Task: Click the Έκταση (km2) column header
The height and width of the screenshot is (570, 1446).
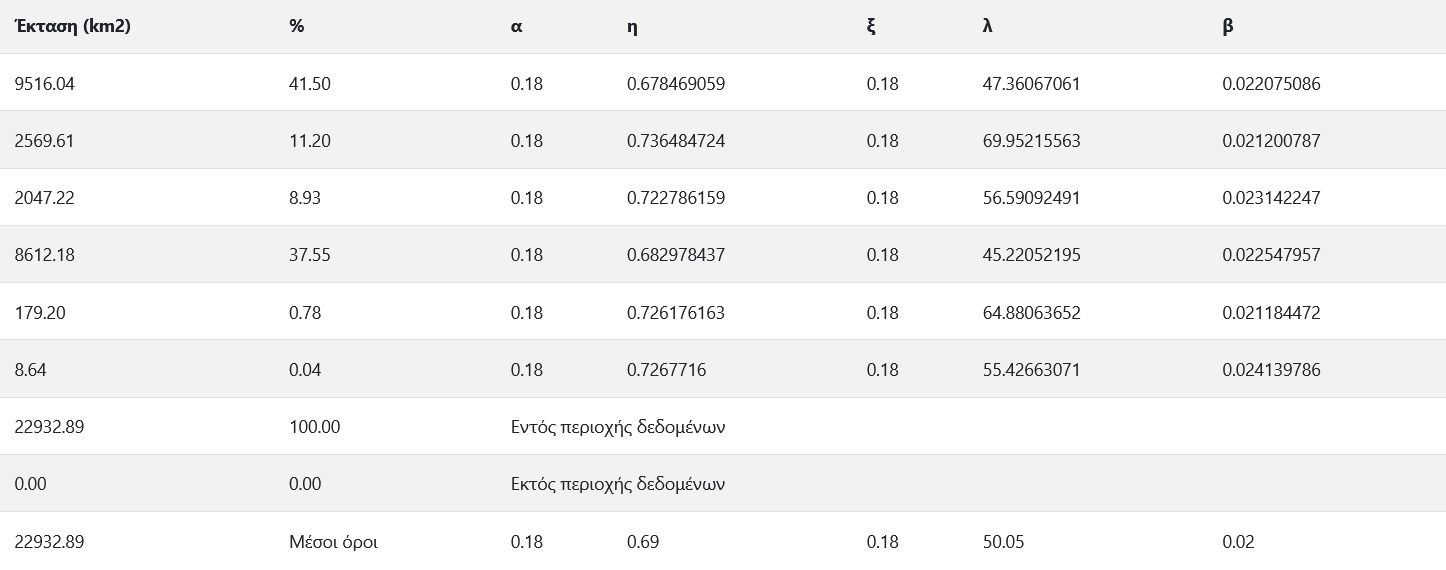Action: pos(73,26)
